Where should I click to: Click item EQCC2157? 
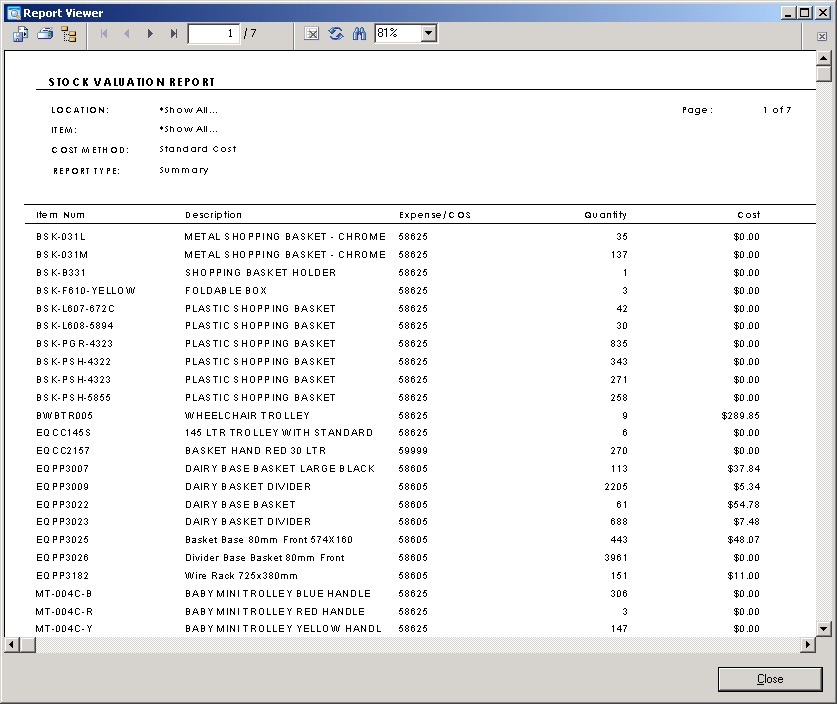pos(63,451)
